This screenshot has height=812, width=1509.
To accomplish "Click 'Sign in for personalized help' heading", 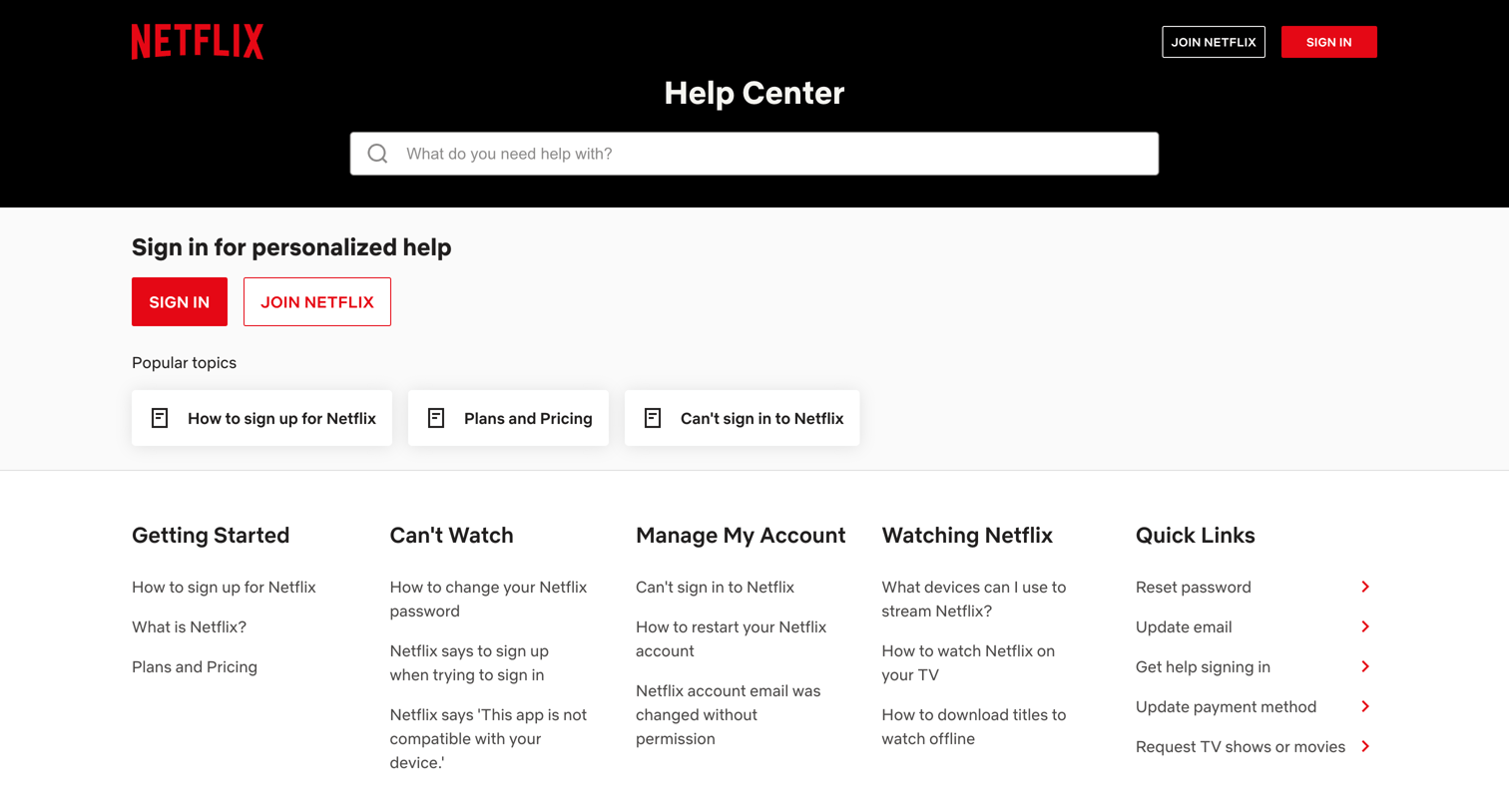I will tap(291, 246).
